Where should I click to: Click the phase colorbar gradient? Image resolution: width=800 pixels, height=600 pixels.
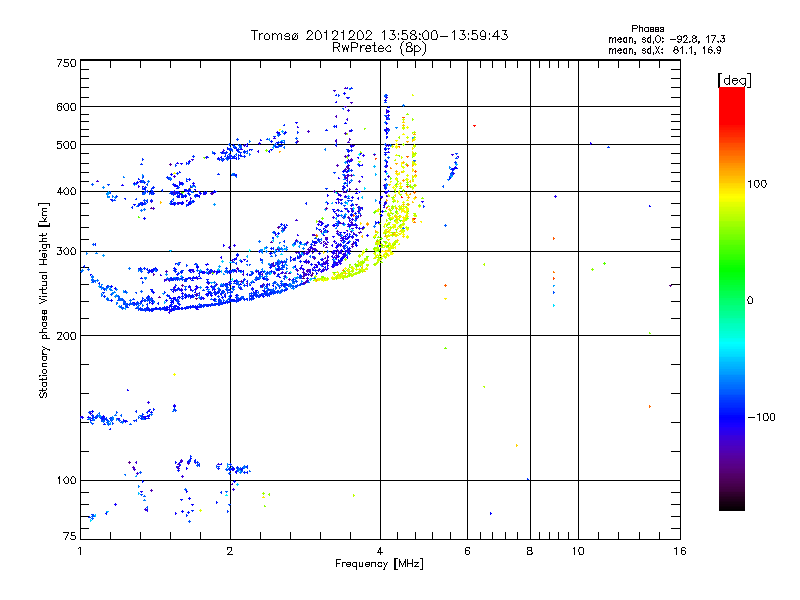coord(732,298)
